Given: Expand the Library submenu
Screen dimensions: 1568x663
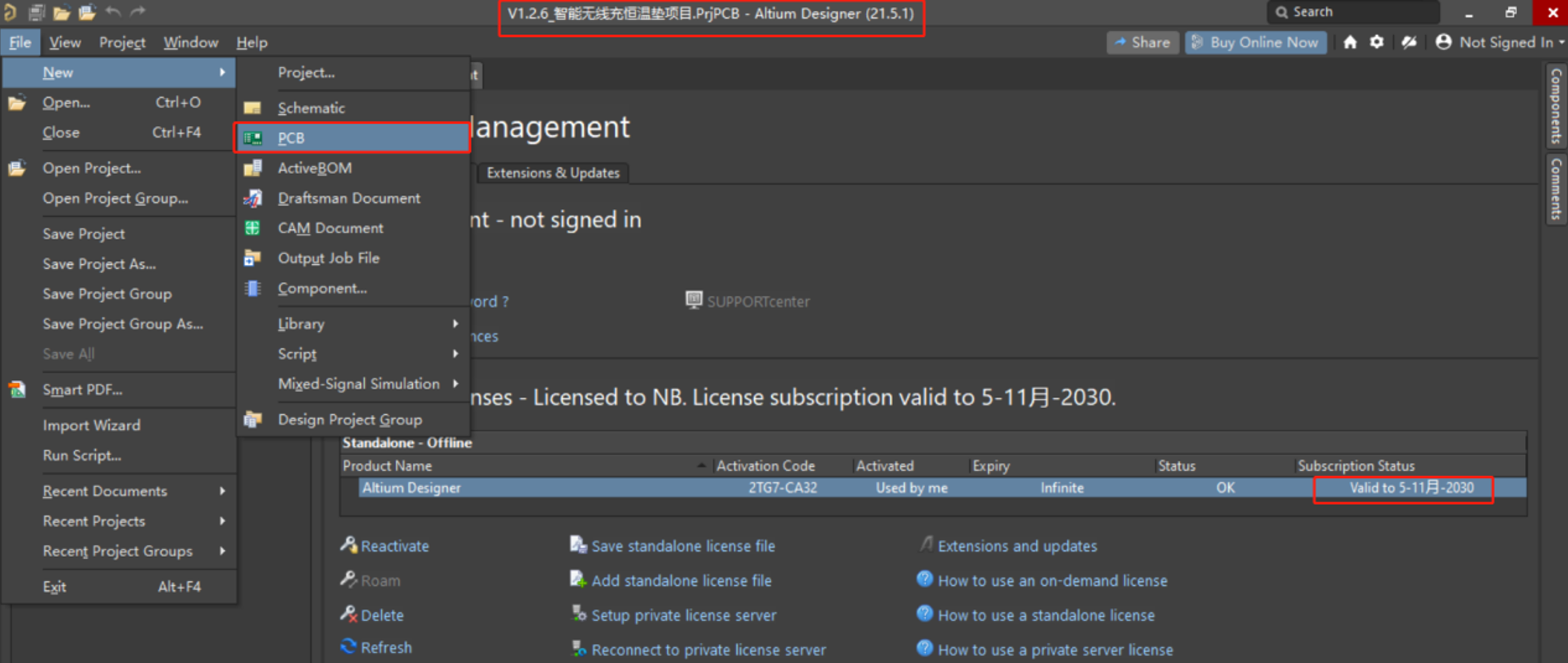Looking at the screenshot, I should pyautogui.click(x=456, y=324).
